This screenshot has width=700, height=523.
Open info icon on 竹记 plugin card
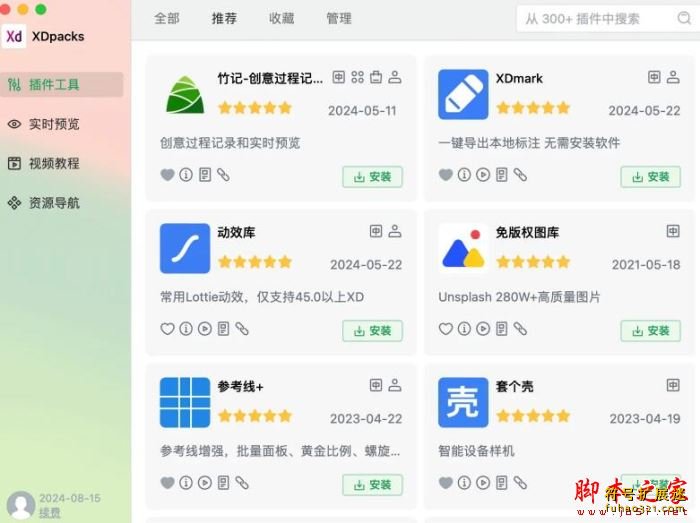[x=186, y=174]
